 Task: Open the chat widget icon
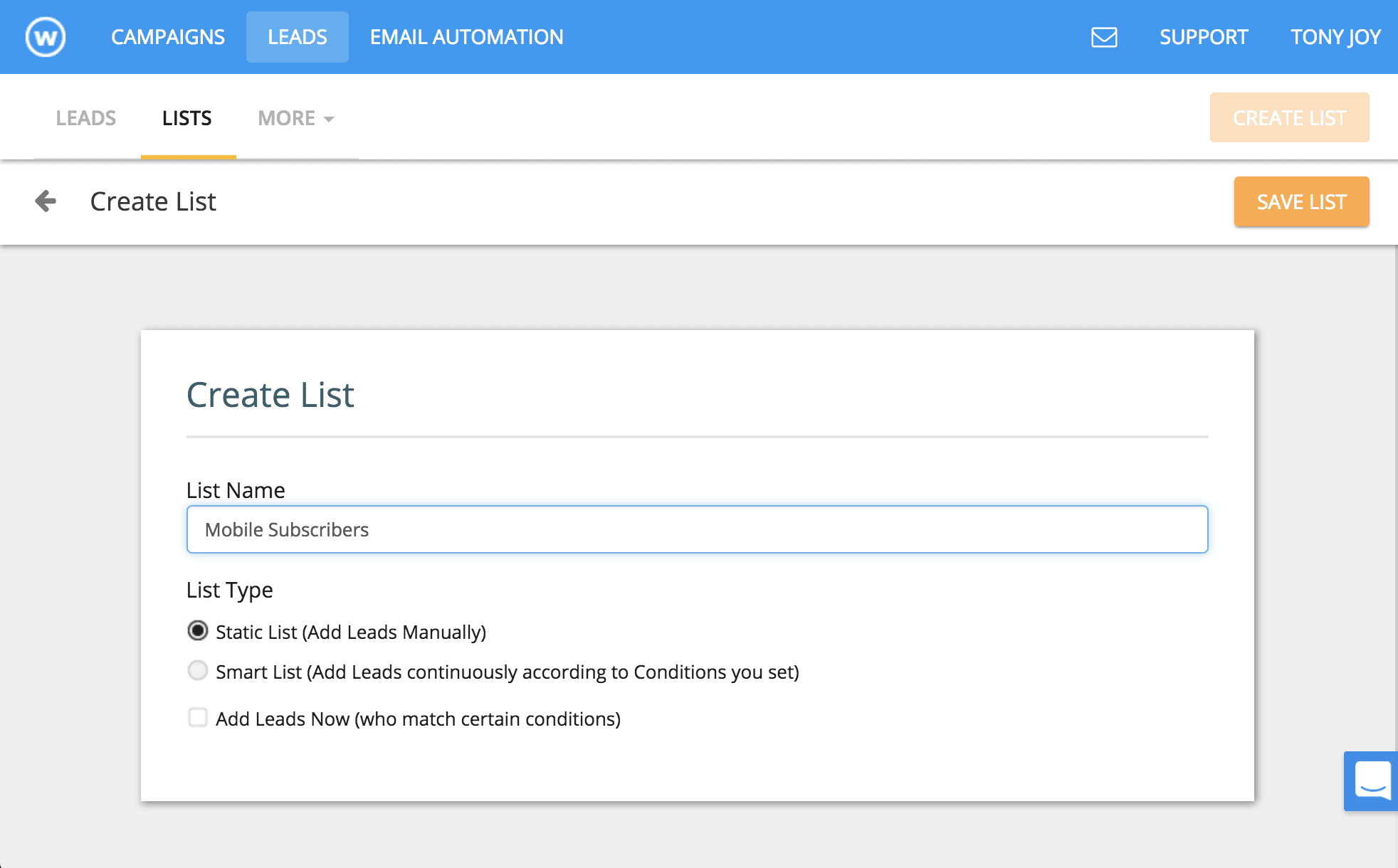pyautogui.click(x=1372, y=780)
